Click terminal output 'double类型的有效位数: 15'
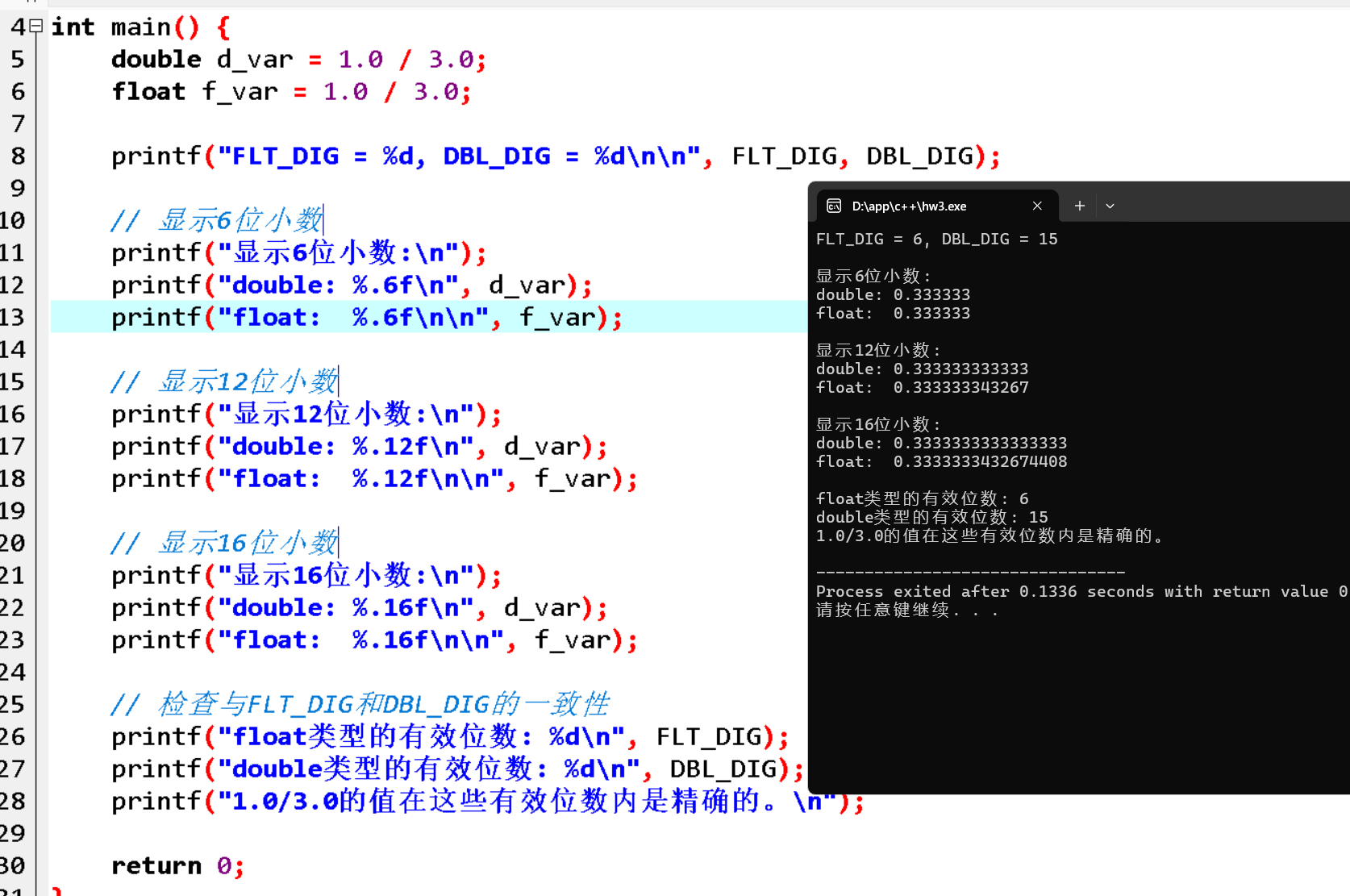 931,518
